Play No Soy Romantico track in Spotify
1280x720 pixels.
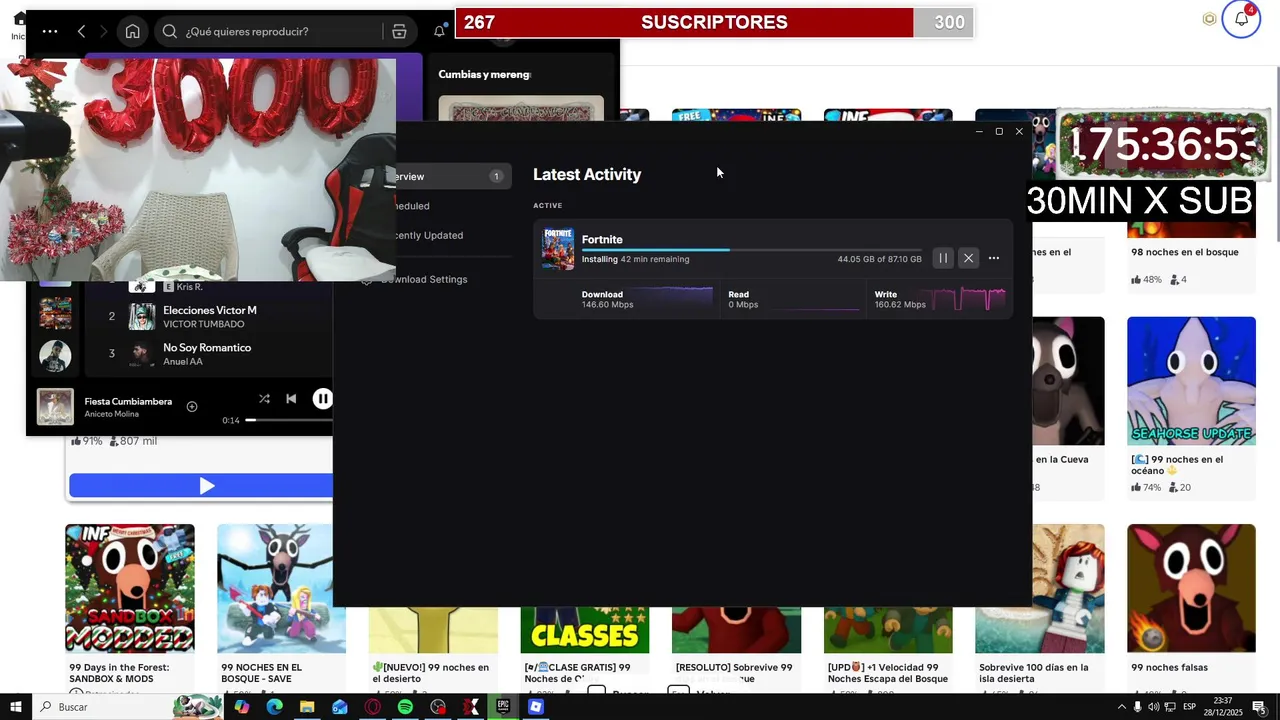coord(207,347)
